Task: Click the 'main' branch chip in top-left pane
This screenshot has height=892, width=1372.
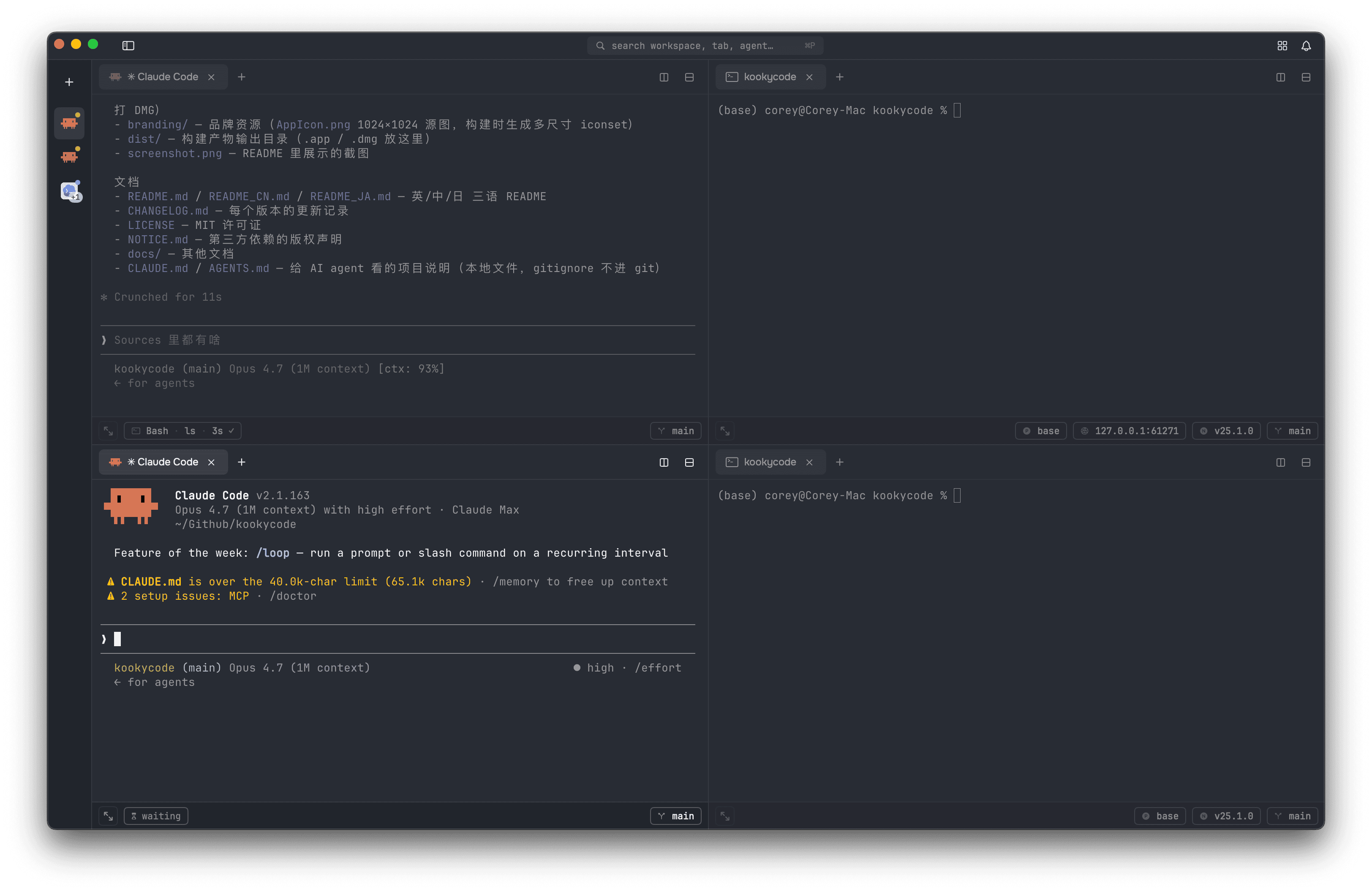Action: tap(676, 431)
